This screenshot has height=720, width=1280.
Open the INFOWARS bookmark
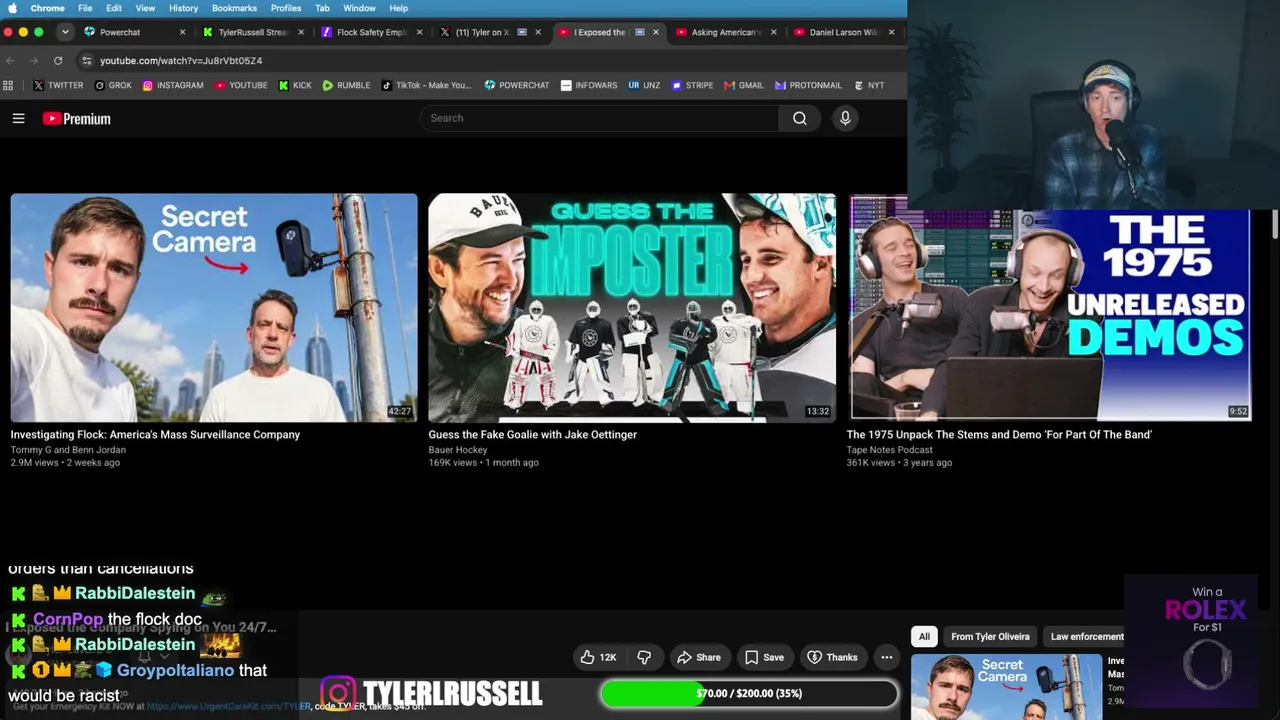[x=589, y=85]
